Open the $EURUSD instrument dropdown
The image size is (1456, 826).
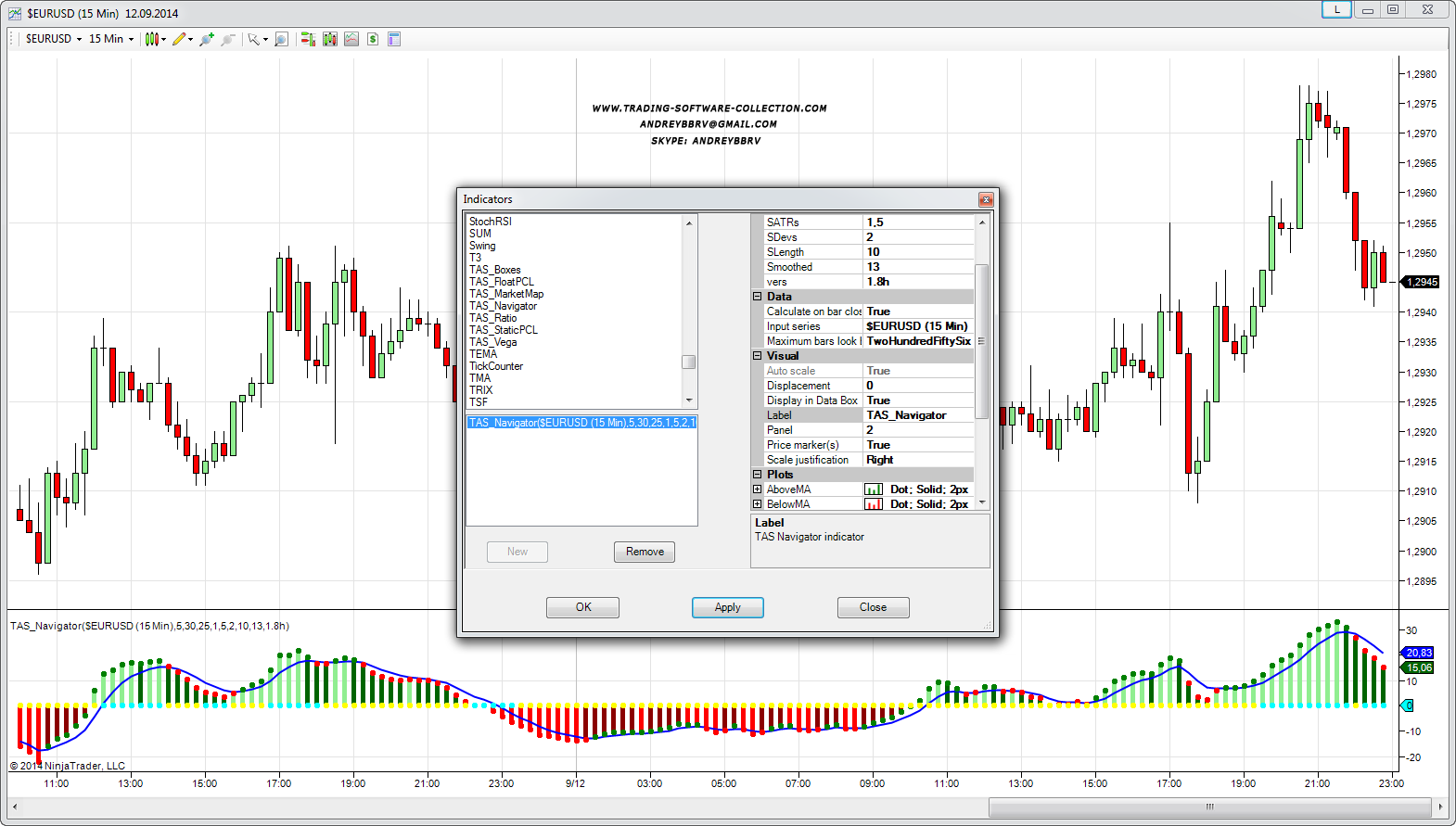click(x=53, y=39)
